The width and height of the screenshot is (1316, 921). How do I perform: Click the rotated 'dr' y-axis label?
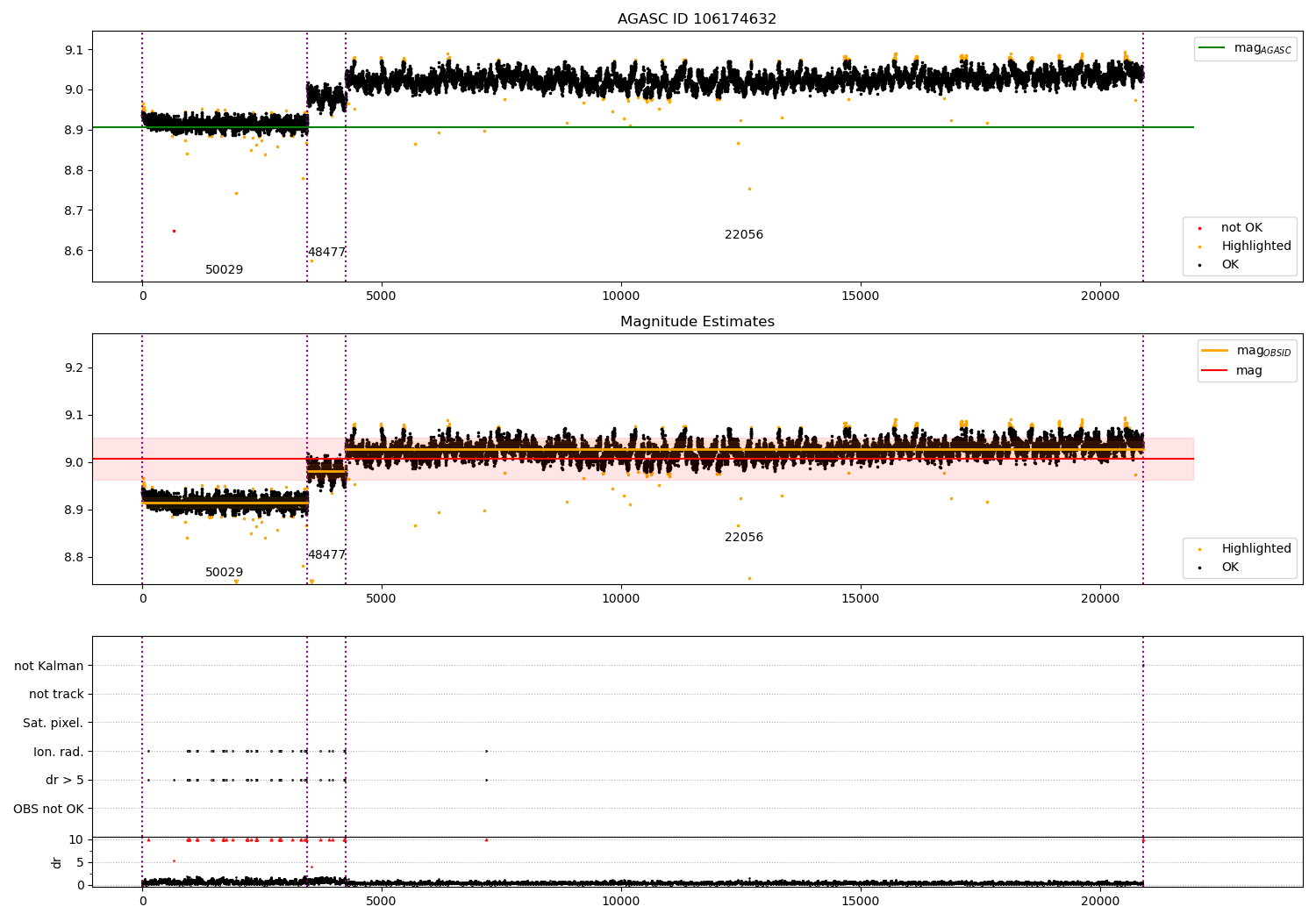(57, 862)
